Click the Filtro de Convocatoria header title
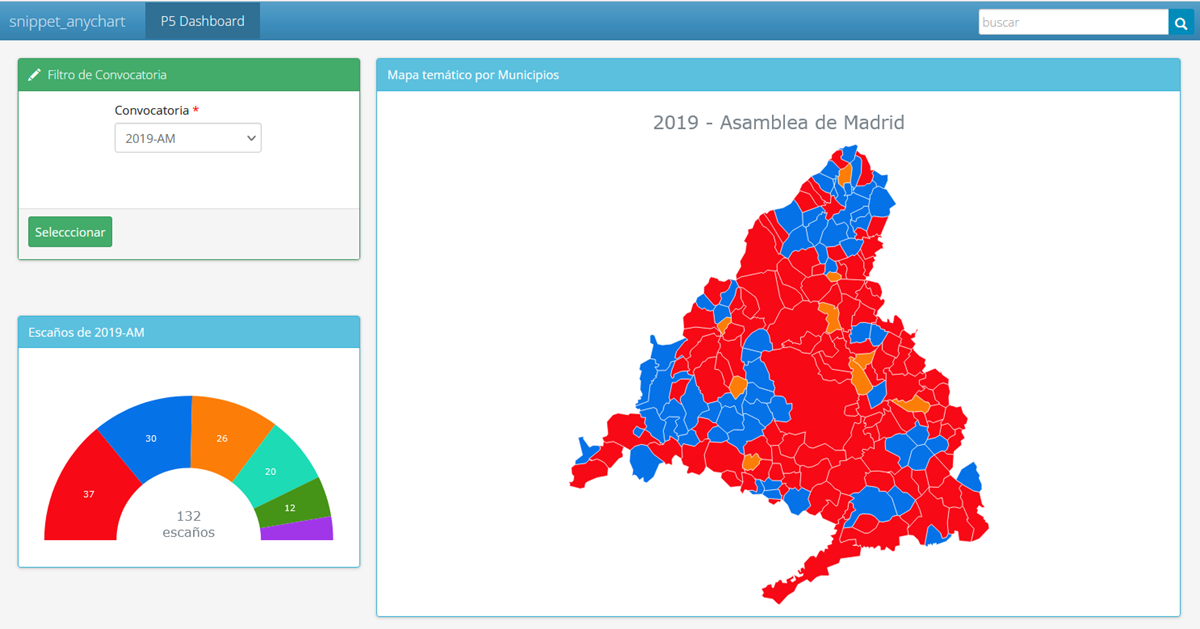The image size is (1200, 629). tap(106, 75)
